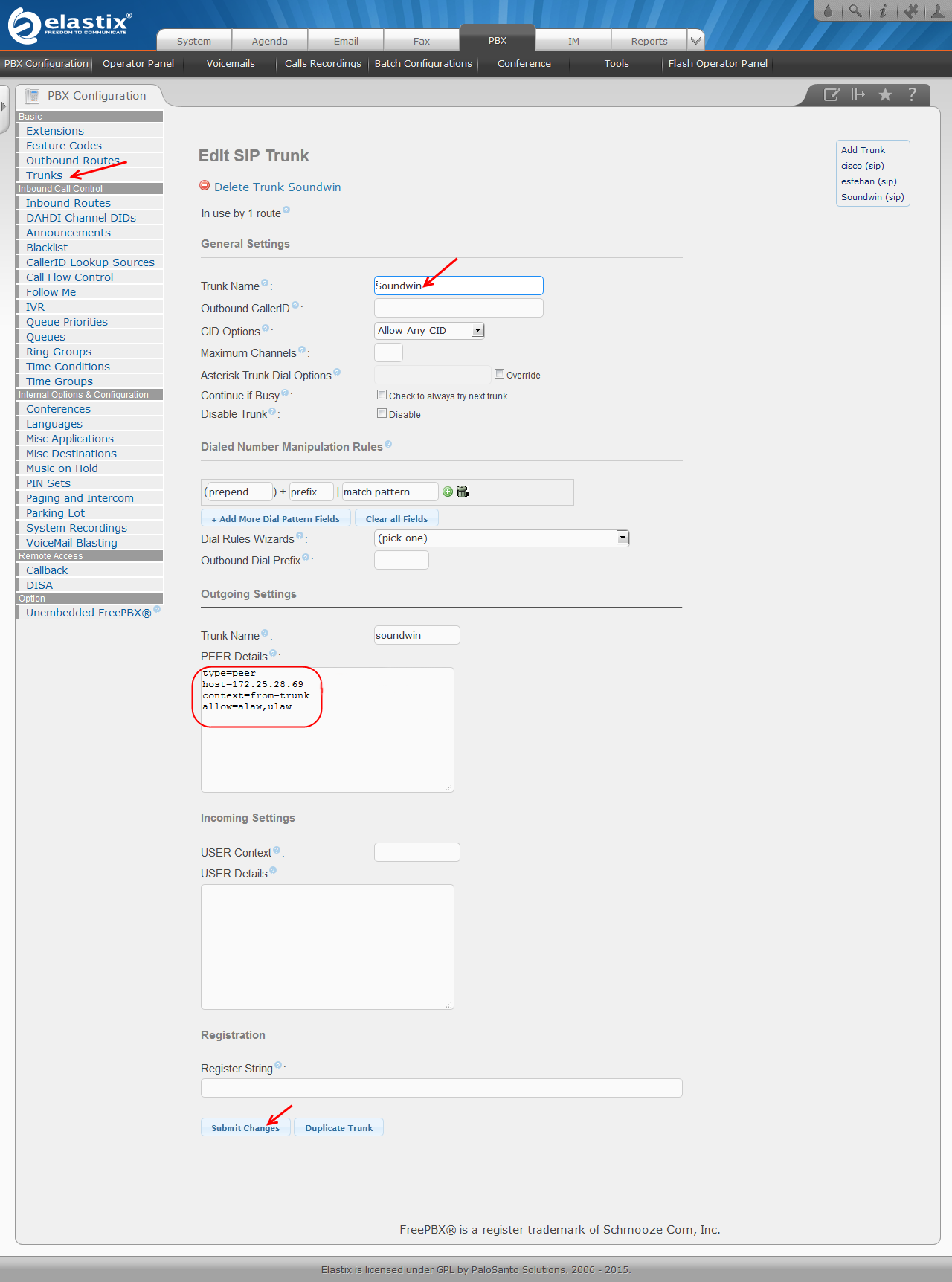This screenshot has height=1282, width=952.
Task: Check 'always try next trunk' checkbox
Action: pyautogui.click(x=382, y=395)
